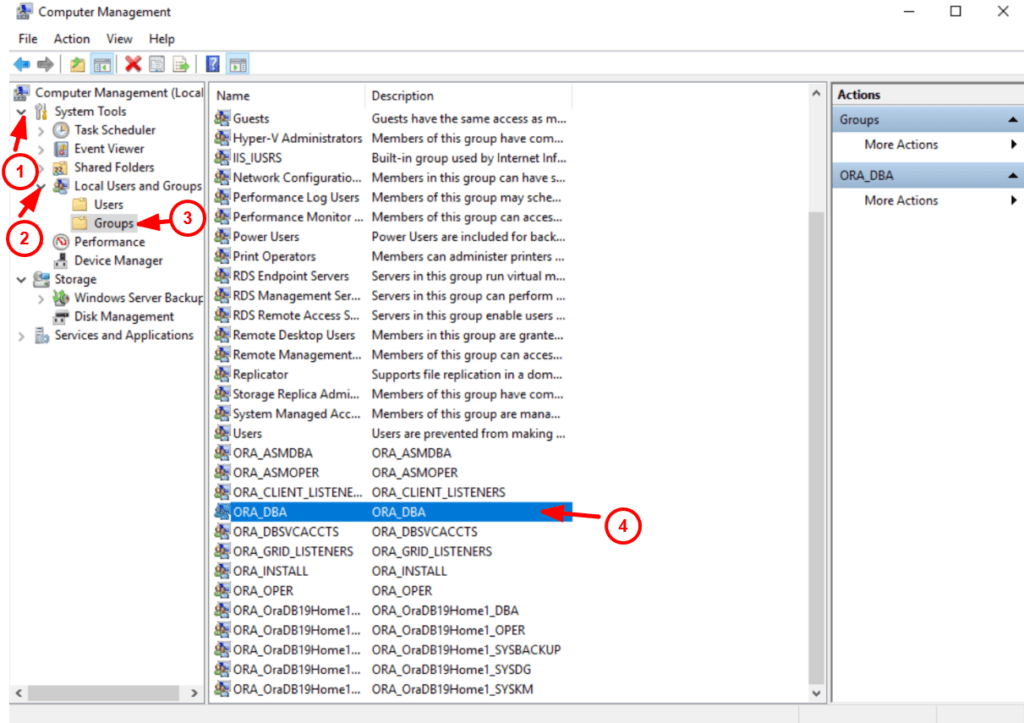Click the Back arrow toolbar icon
Viewport: 1024px width, 723px height.
pyautogui.click(x=22, y=64)
